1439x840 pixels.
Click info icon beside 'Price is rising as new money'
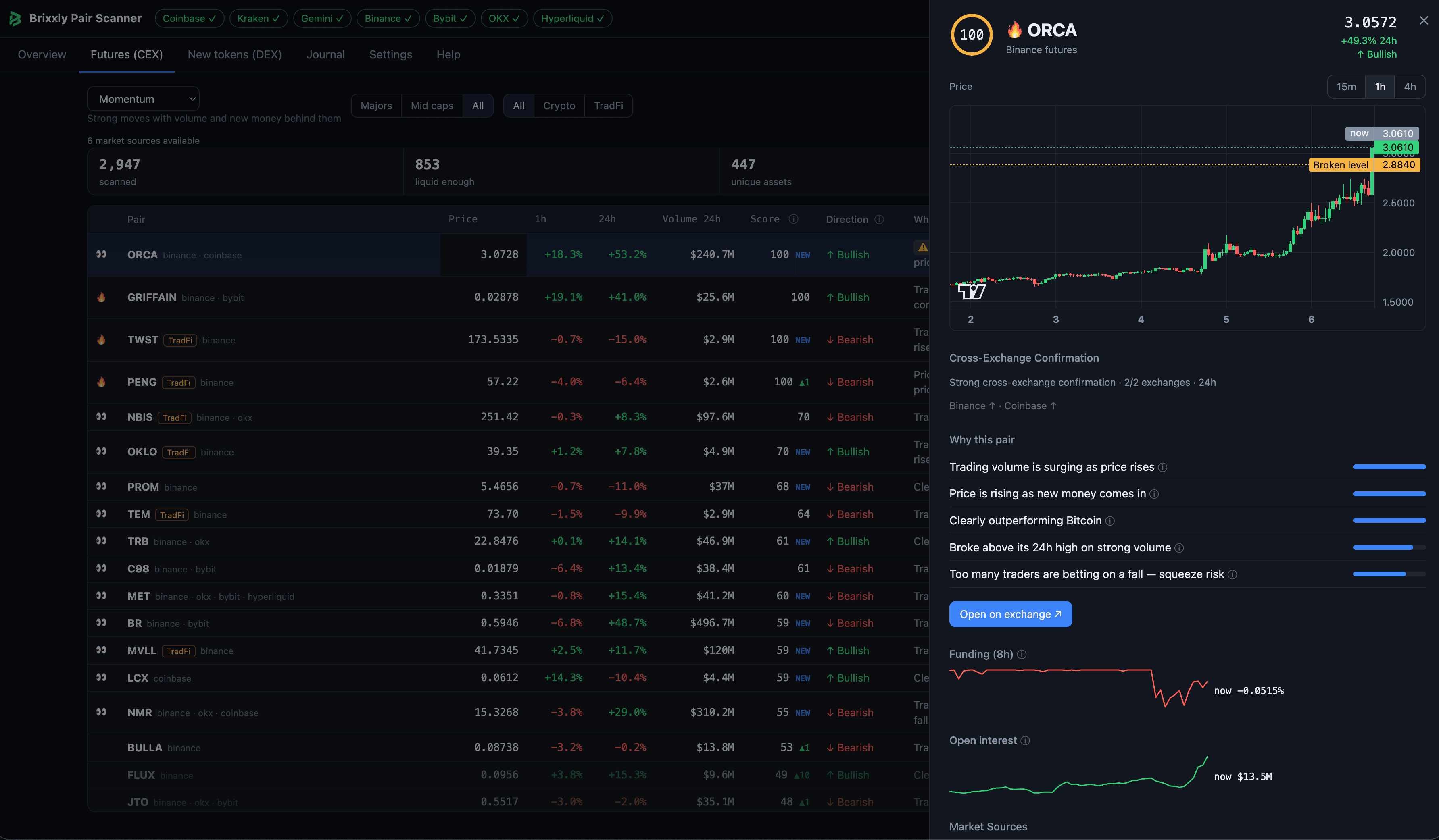click(1154, 494)
